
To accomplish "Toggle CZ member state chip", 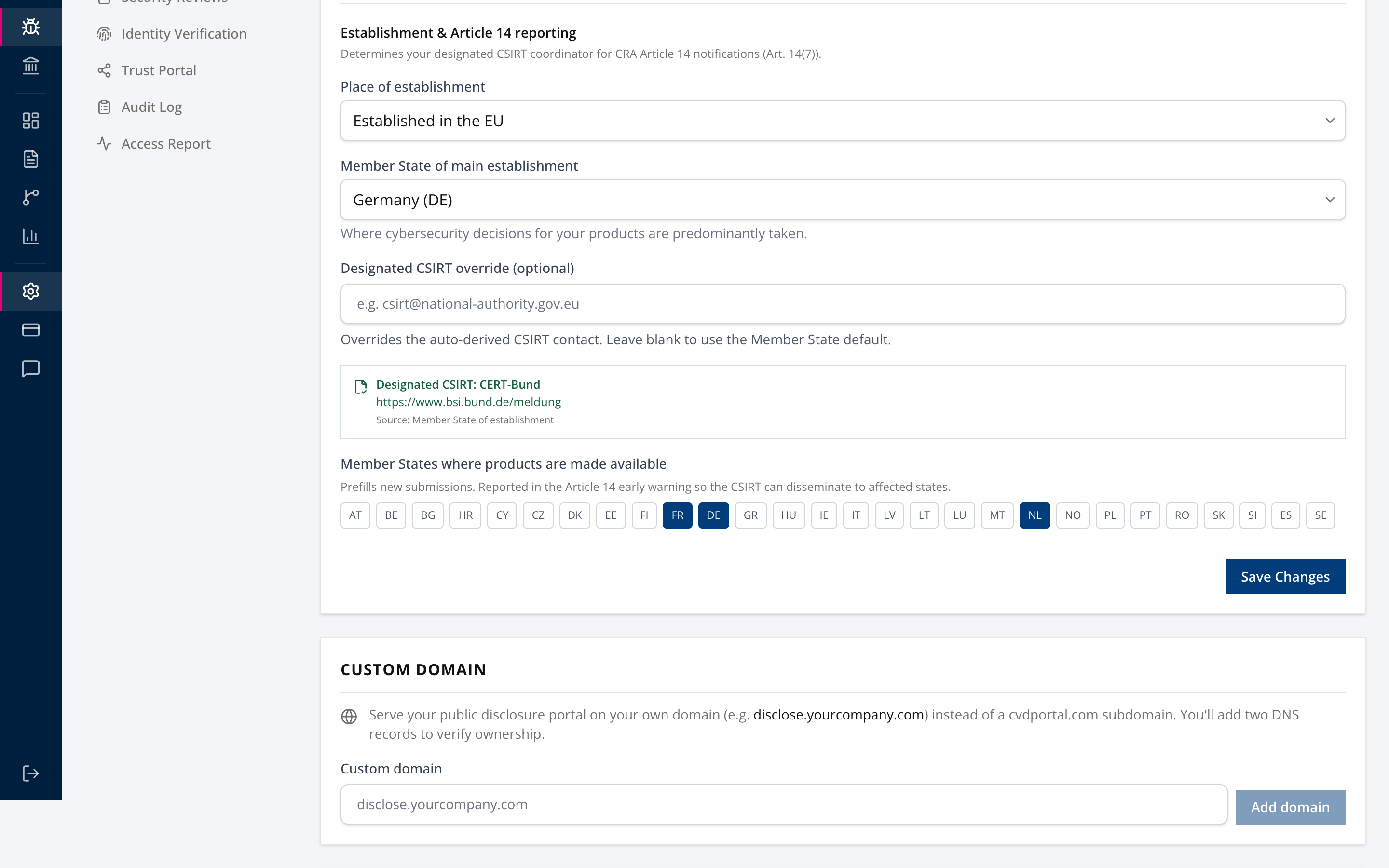I will 538,515.
